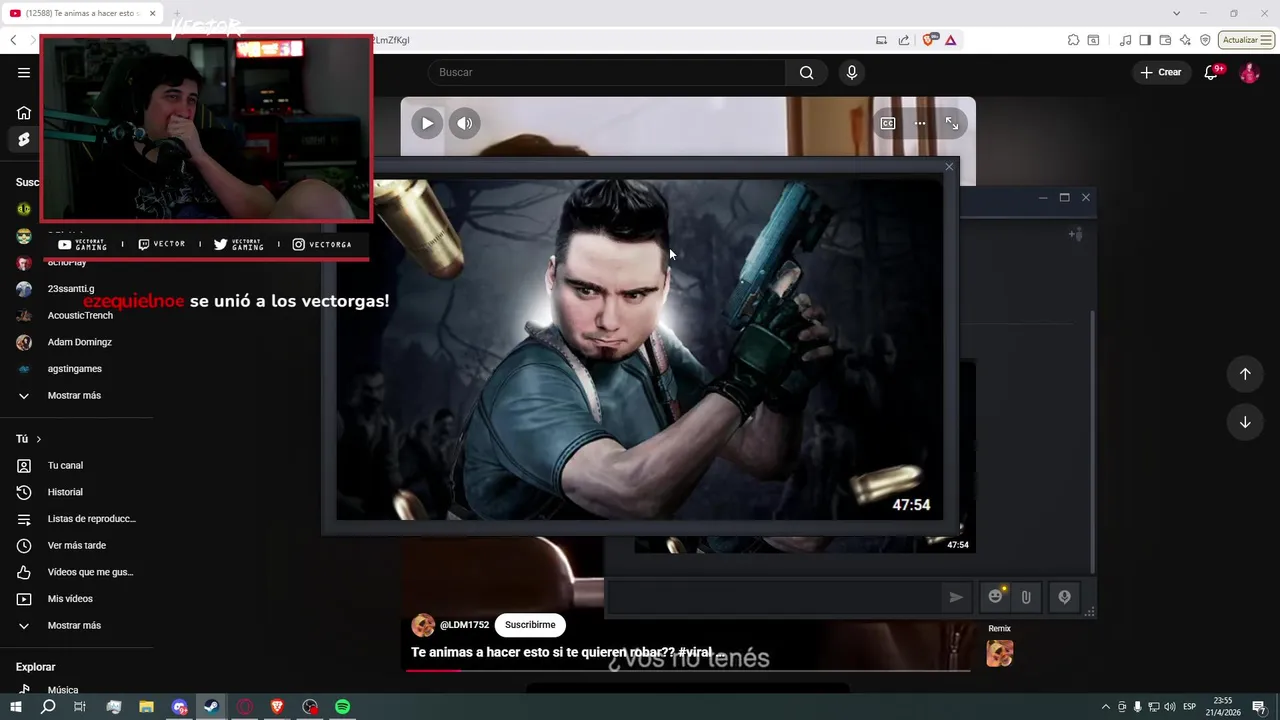Open the YouTube guide hamburger menu
This screenshot has height=720, width=1280.
[x=24, y=72]
